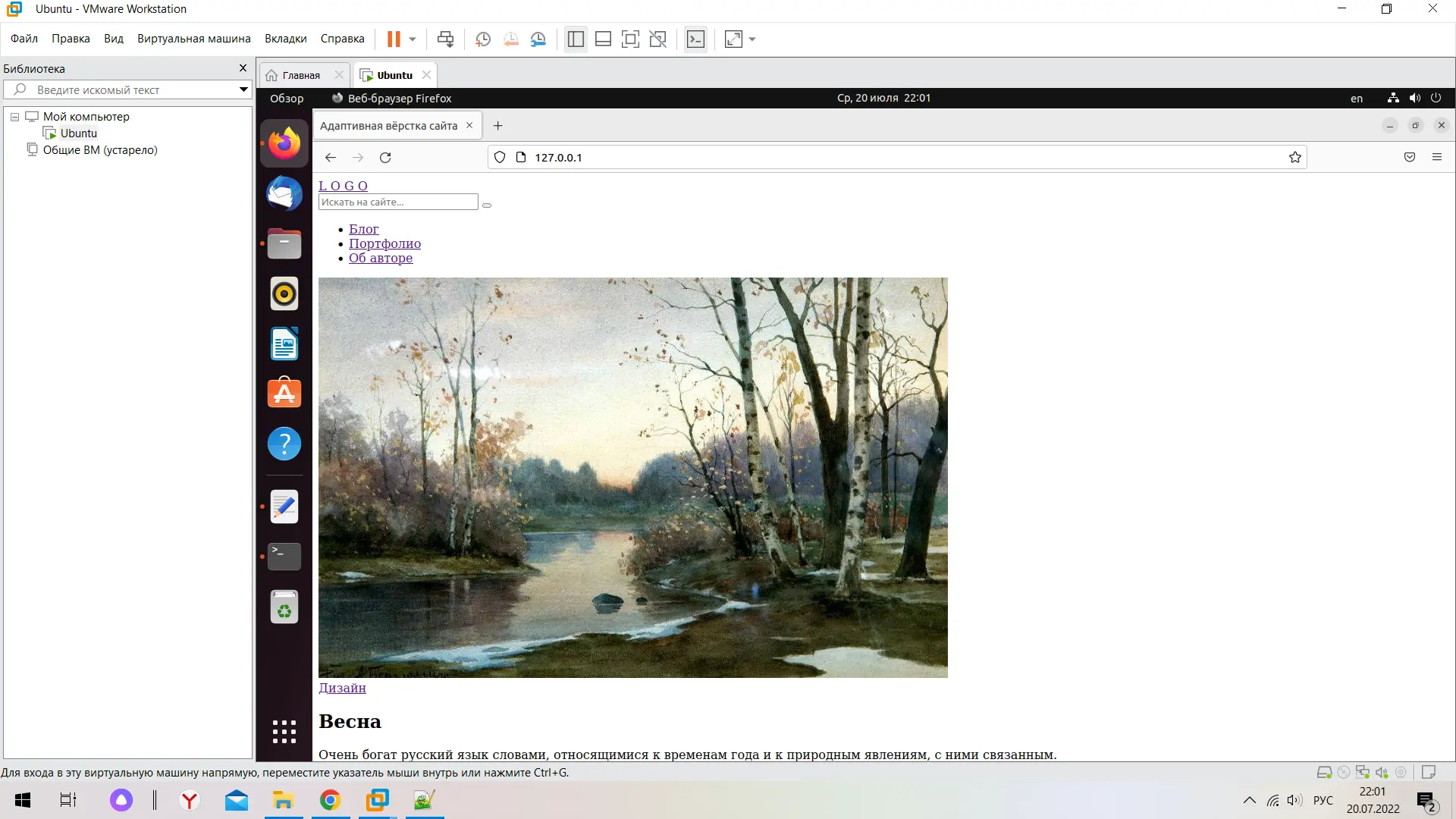Open the Блог link
Screen dimensions: 1456x819
363,229
